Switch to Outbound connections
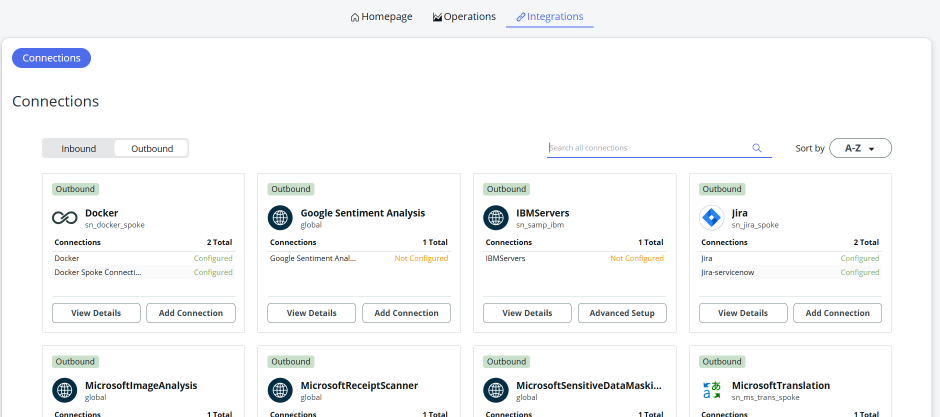The image size is (940, 417). click(x=152, y=149)
